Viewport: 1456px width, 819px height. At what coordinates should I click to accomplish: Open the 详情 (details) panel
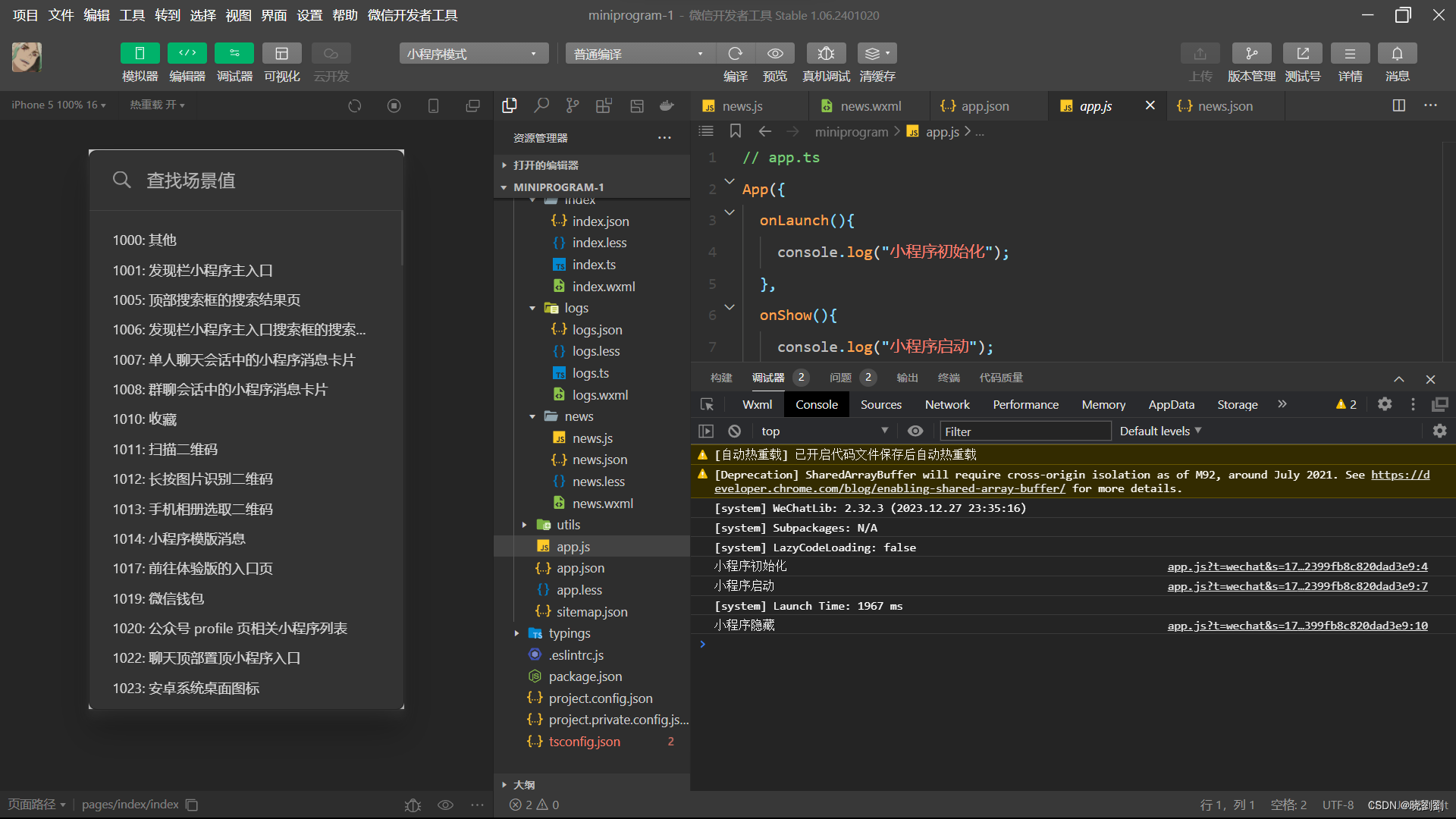click(1350, 54)
